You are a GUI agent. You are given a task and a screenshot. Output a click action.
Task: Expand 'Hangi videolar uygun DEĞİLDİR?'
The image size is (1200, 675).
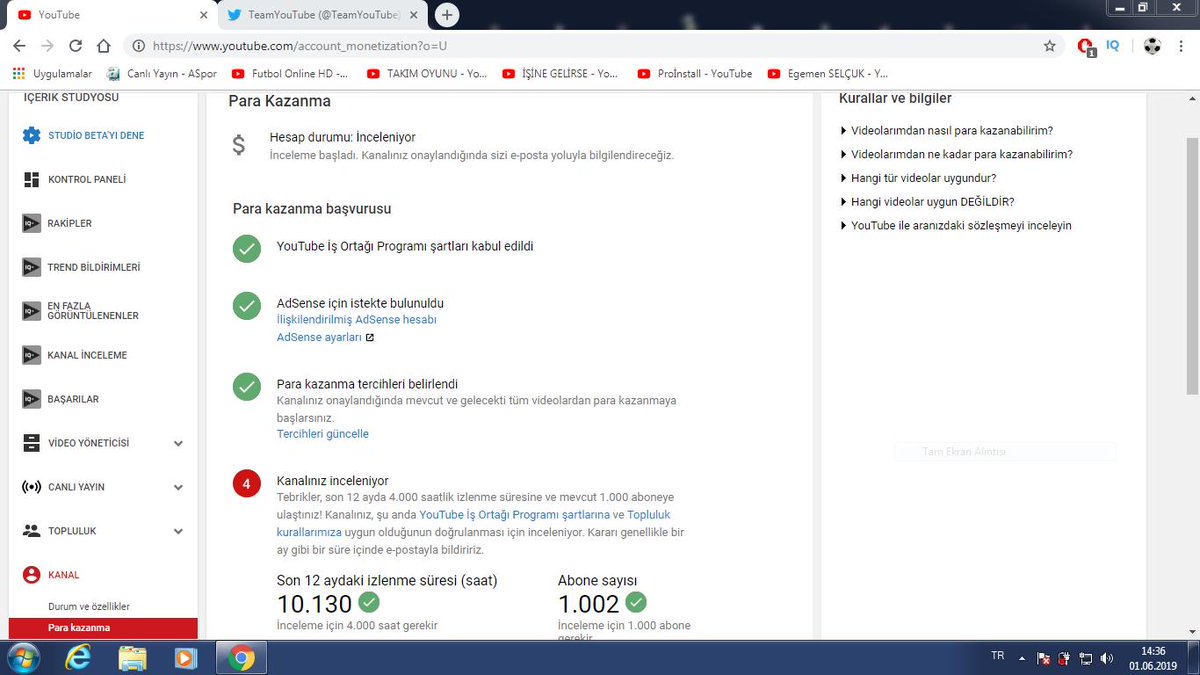click(x=927, y=201)
